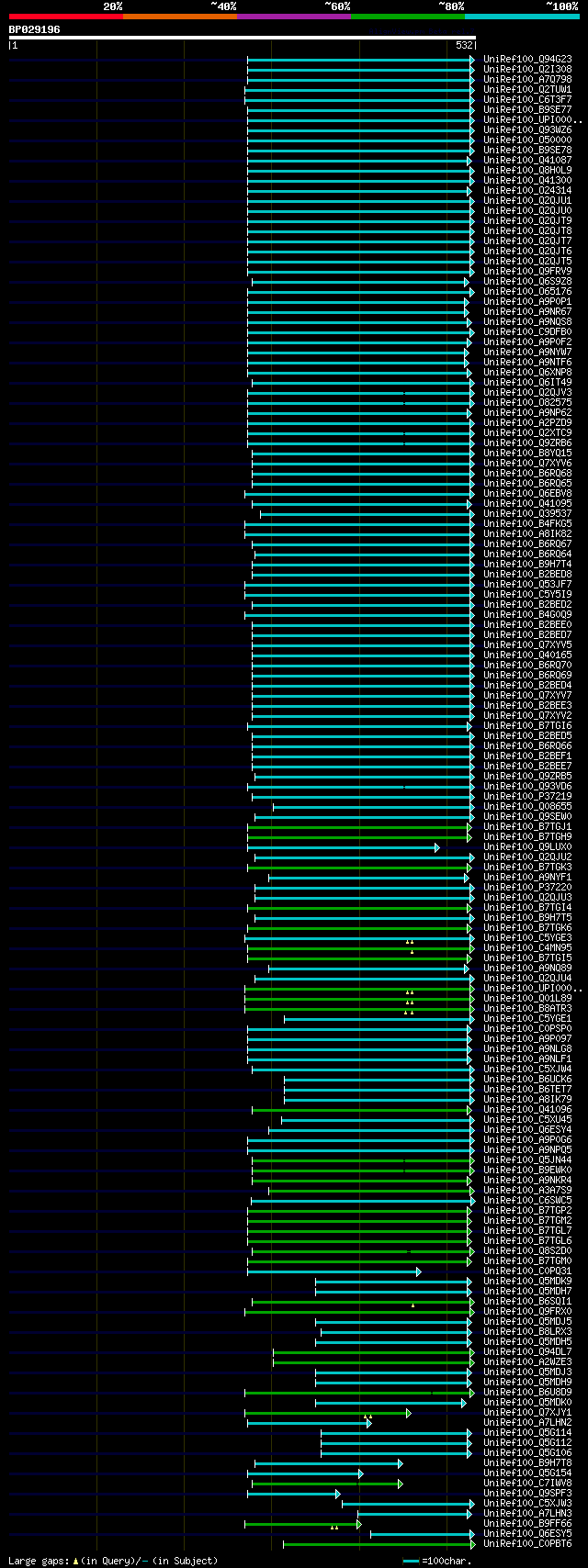The image size is (588, 1568).
Task: Follow the UniRef100_Q94DL7 link
Action: (x=527, y=1351)
